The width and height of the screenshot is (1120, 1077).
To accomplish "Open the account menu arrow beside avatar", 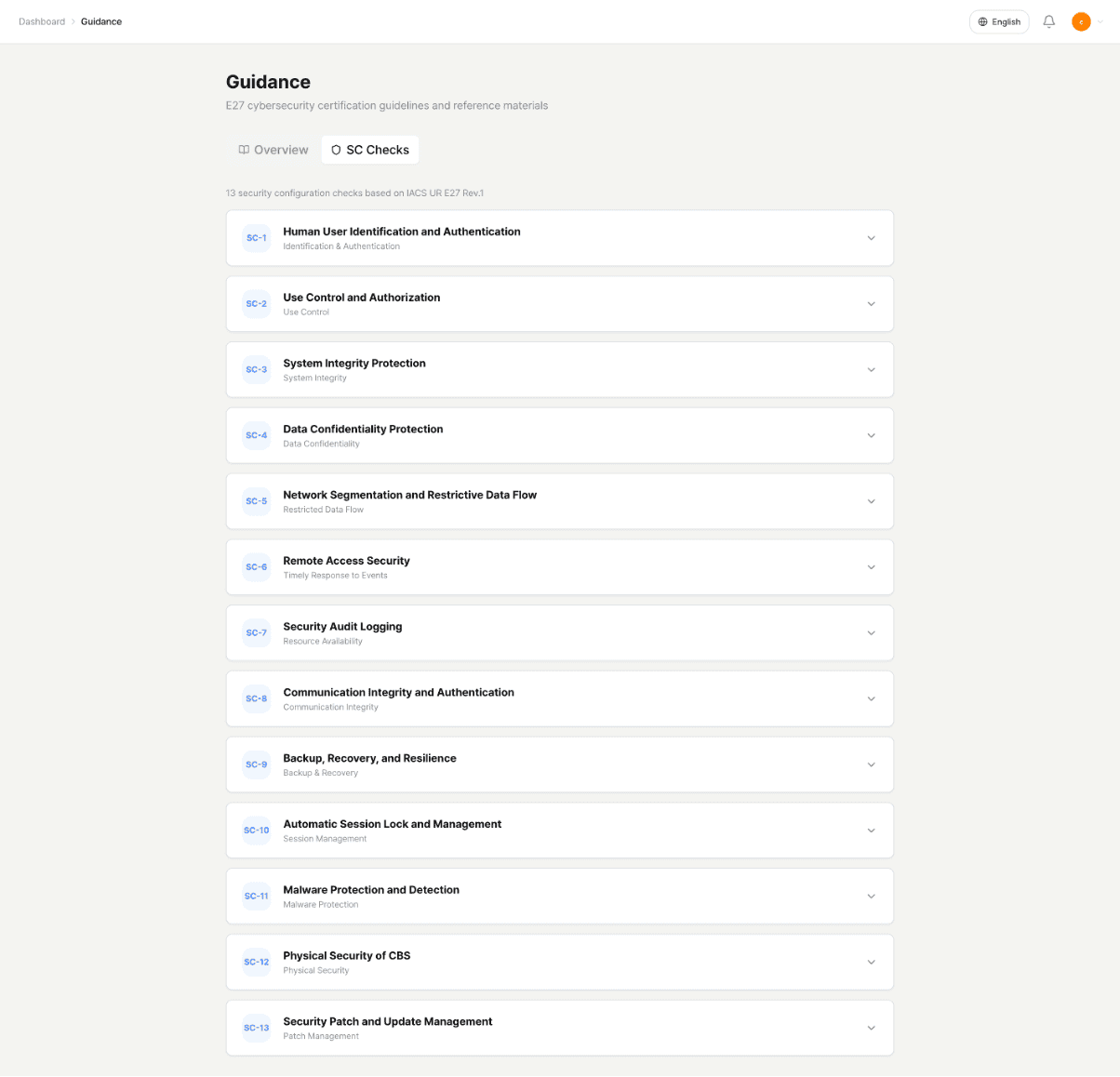I will 1100,21.
